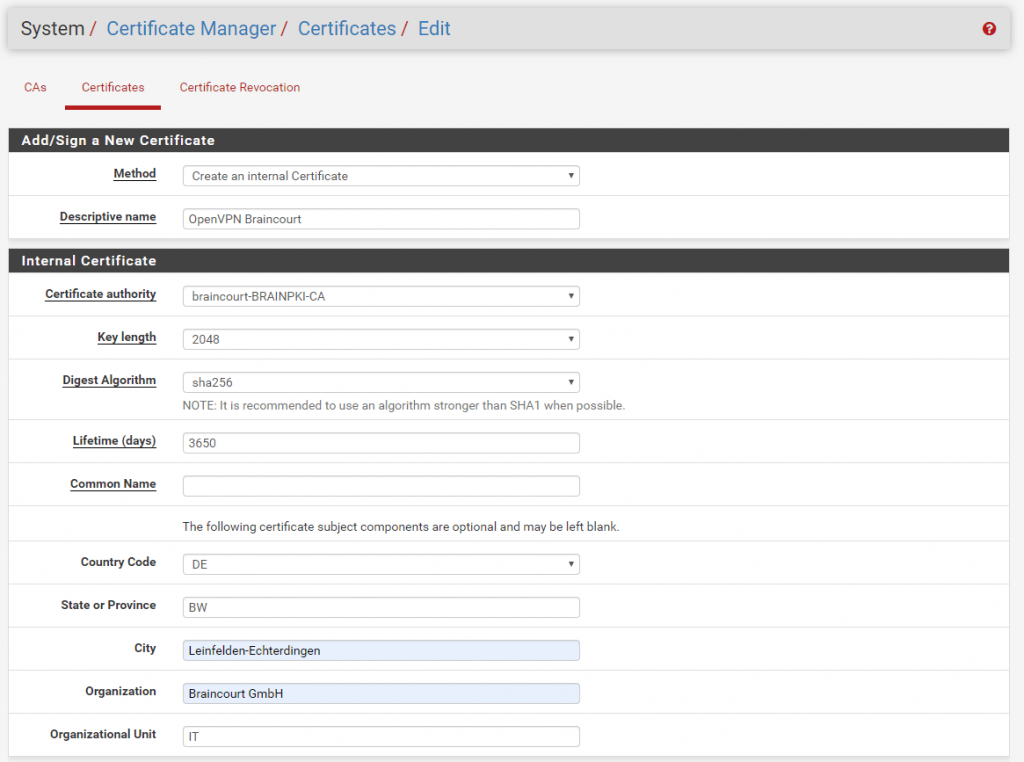Click the Edit breadcrumb link

point(434,29)
